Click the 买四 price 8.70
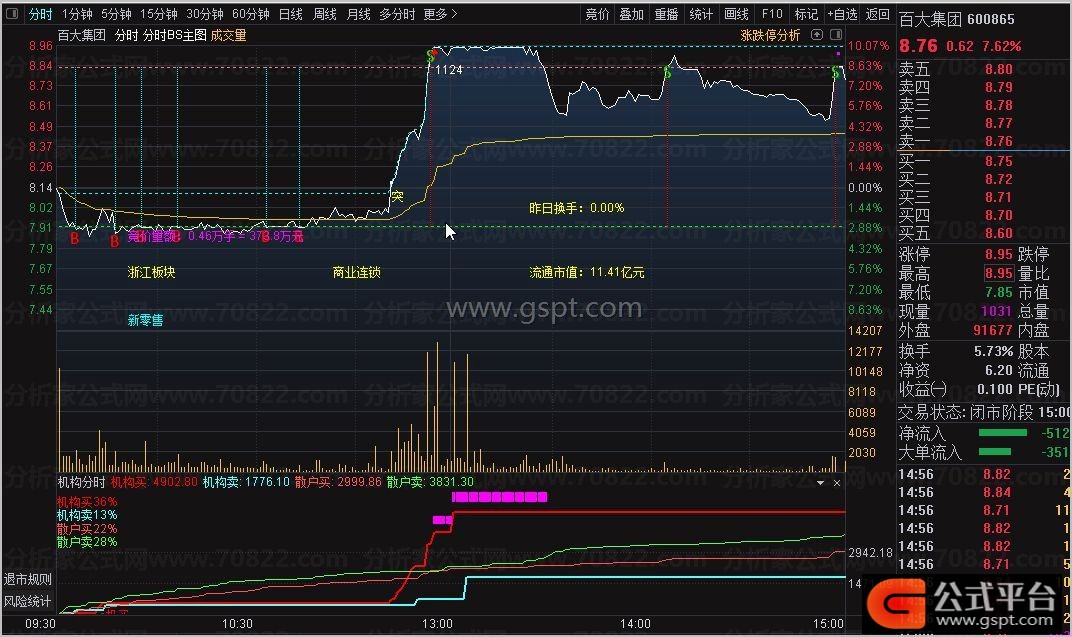This screenshot has height=637, width=1072. tap(998, 215)
